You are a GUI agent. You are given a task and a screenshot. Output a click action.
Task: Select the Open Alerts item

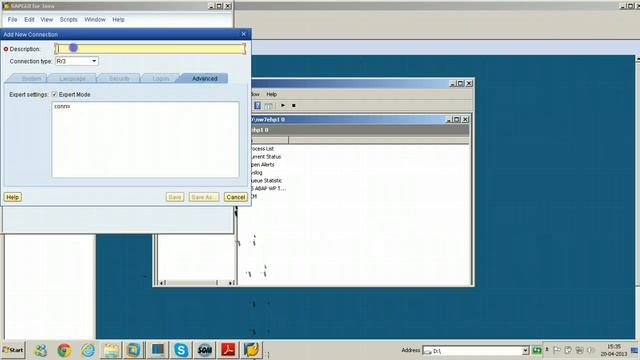262,164
